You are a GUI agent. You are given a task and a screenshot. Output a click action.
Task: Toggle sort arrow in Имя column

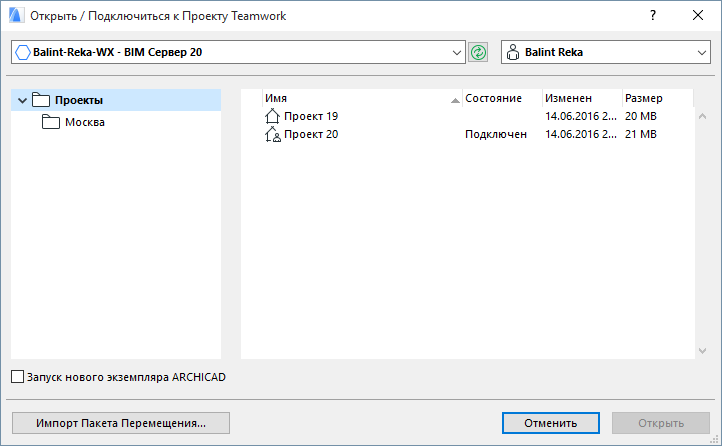[455, 100]
